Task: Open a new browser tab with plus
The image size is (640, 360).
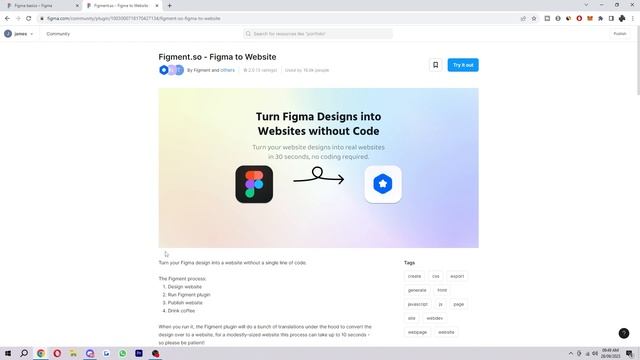Action: [169, 6]
